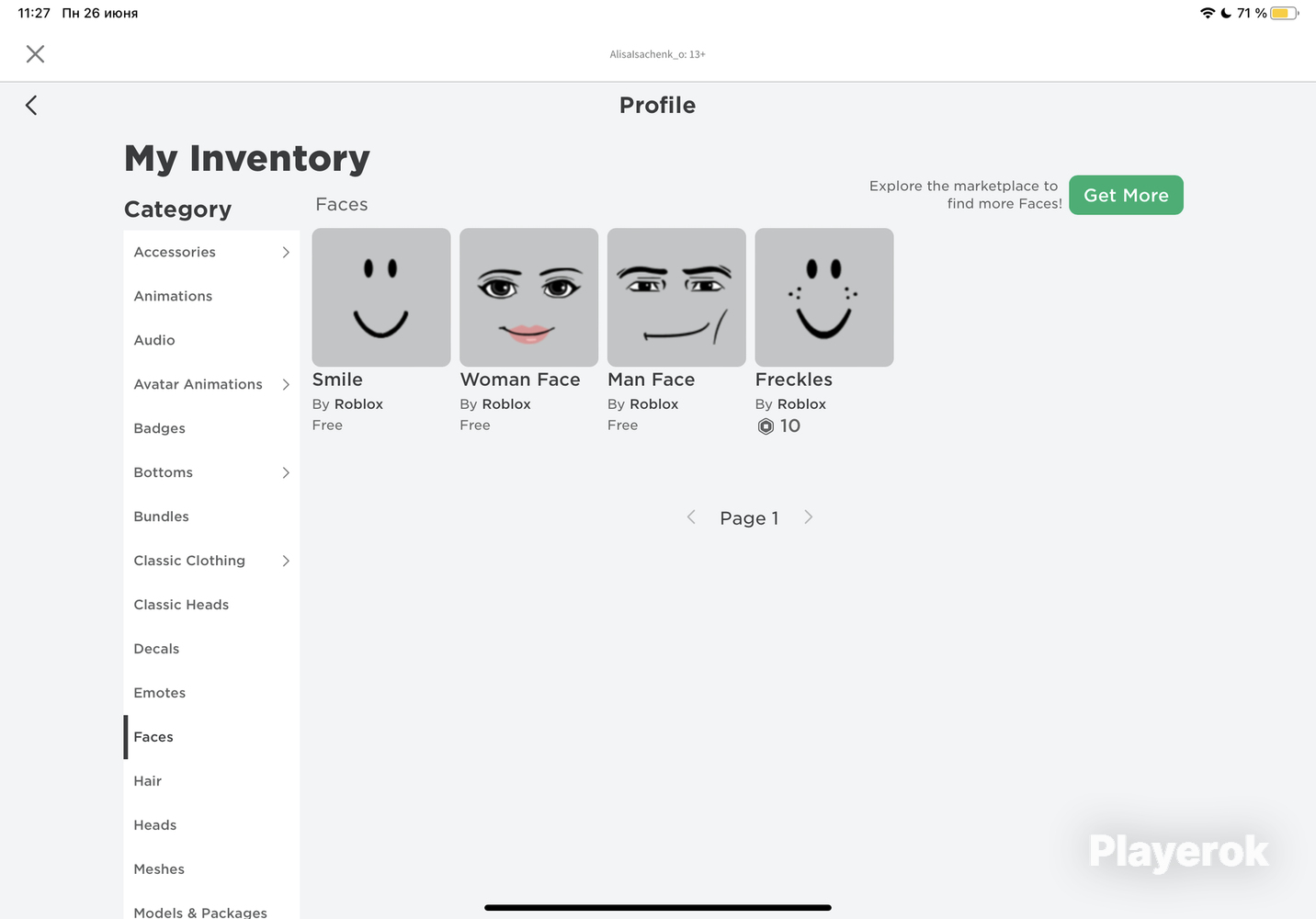Screen dimensions: 1316x919
Task: Tap the Do Not Disturb moon icon
Action: click(x=1226, y=13)
